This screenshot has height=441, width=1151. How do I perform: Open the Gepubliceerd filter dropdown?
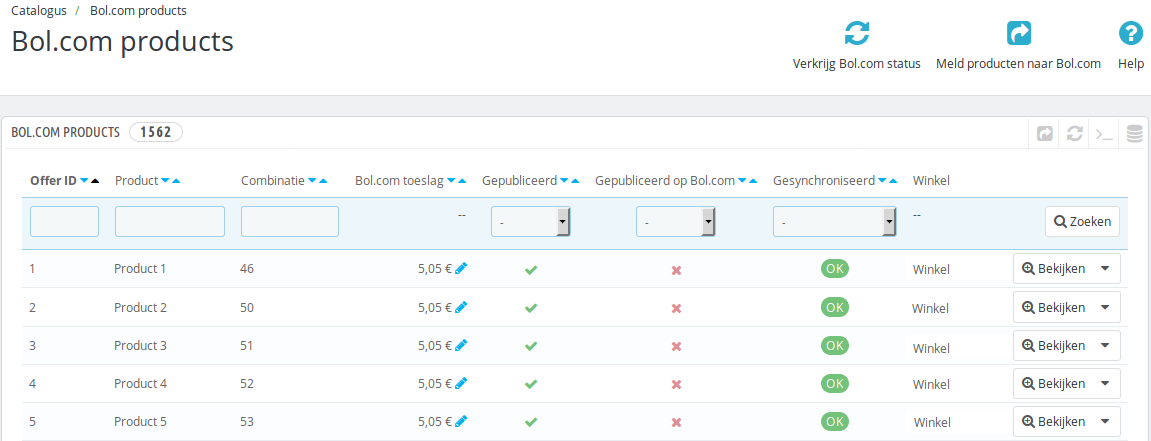(x=531, y=222)
